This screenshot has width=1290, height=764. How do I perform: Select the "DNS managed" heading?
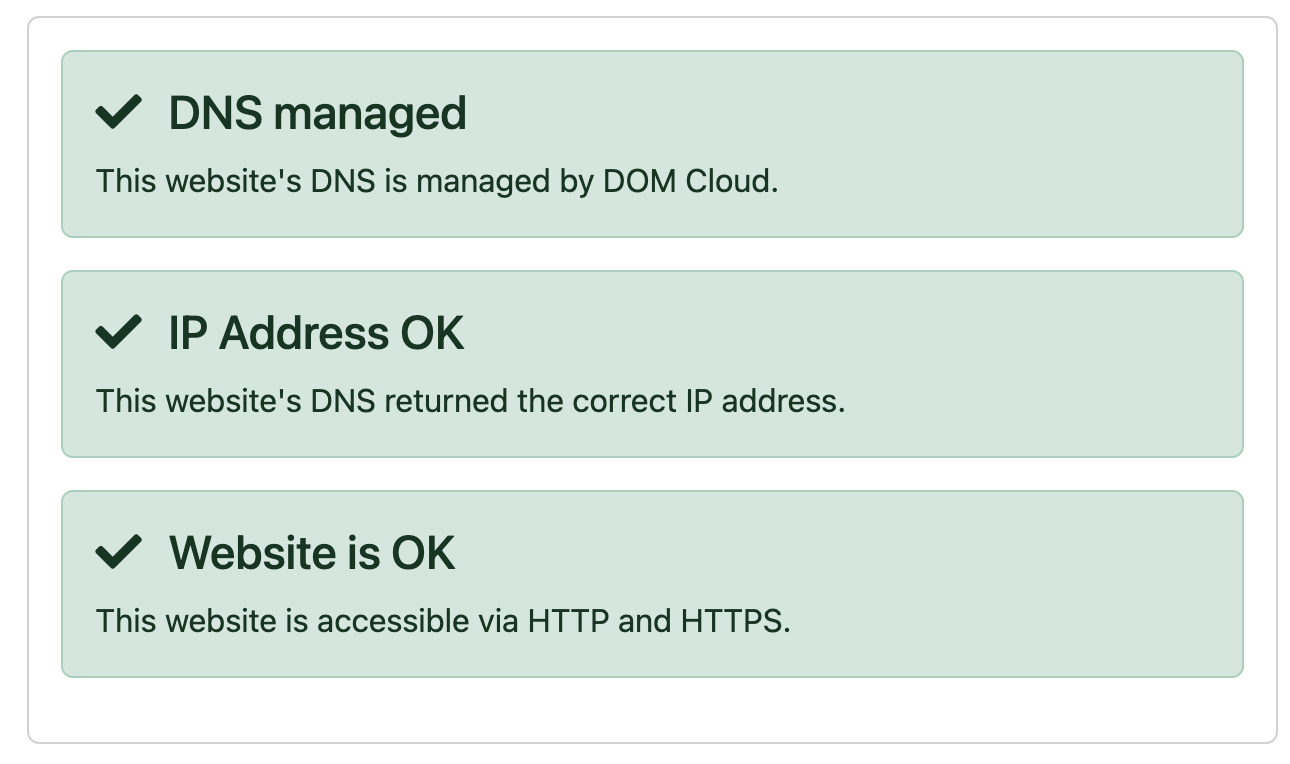pos(317,113)
